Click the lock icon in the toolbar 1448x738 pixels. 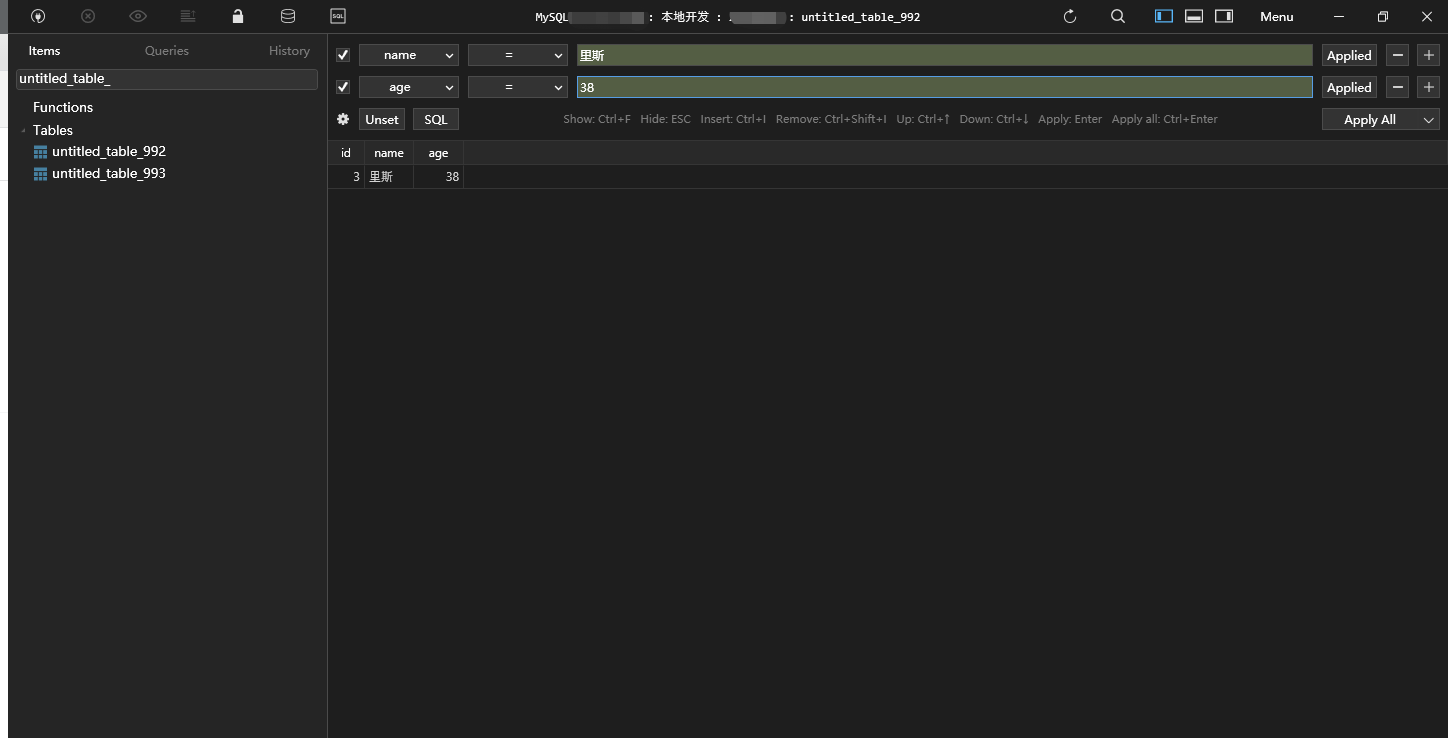click(237, 16)
